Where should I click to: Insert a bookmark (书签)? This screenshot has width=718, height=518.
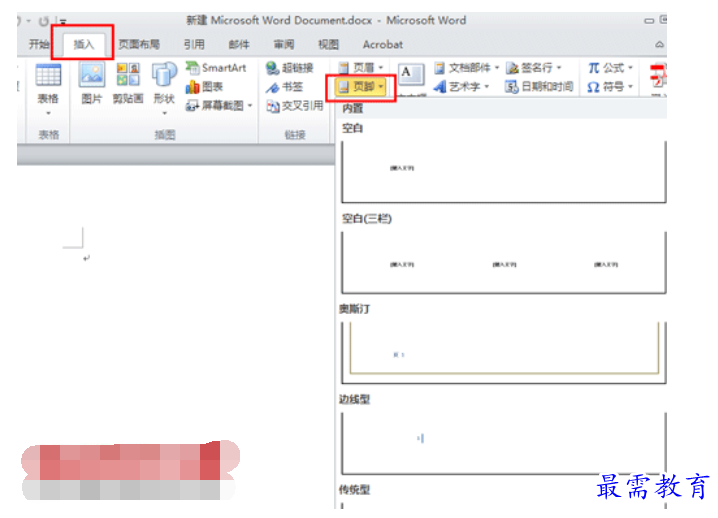(284, 87)
